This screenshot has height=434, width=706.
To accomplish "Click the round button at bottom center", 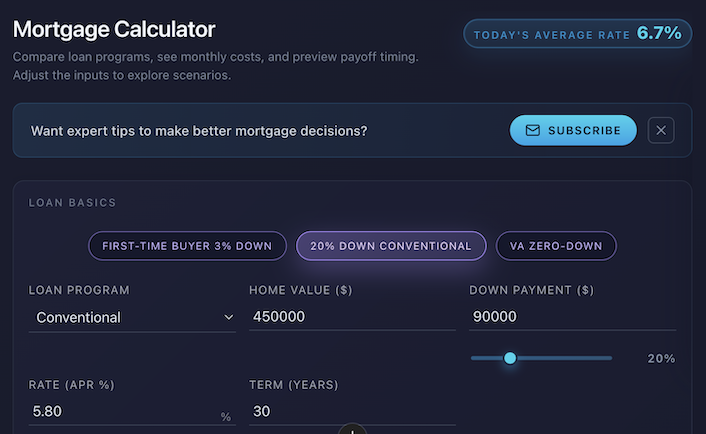I will (353, 430).
